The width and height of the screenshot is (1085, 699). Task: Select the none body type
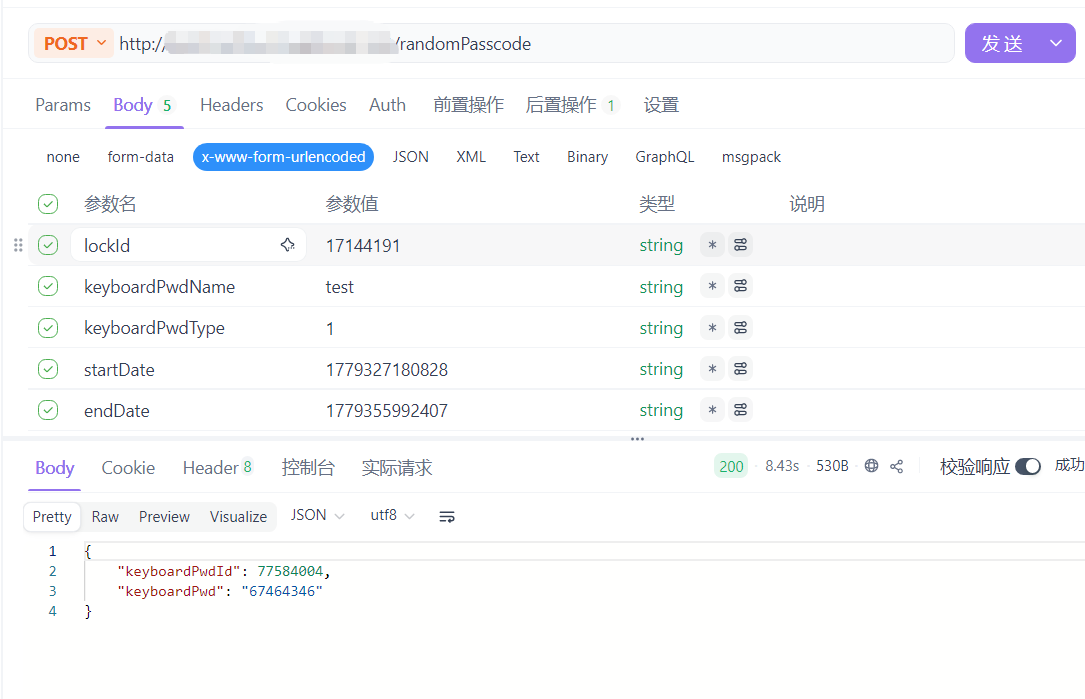point(63,157)
